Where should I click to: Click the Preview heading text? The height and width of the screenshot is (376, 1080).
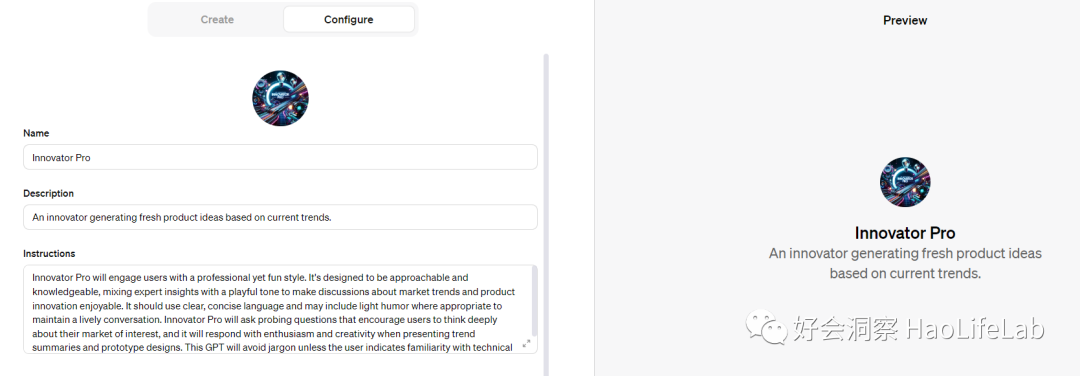point(905,21)
